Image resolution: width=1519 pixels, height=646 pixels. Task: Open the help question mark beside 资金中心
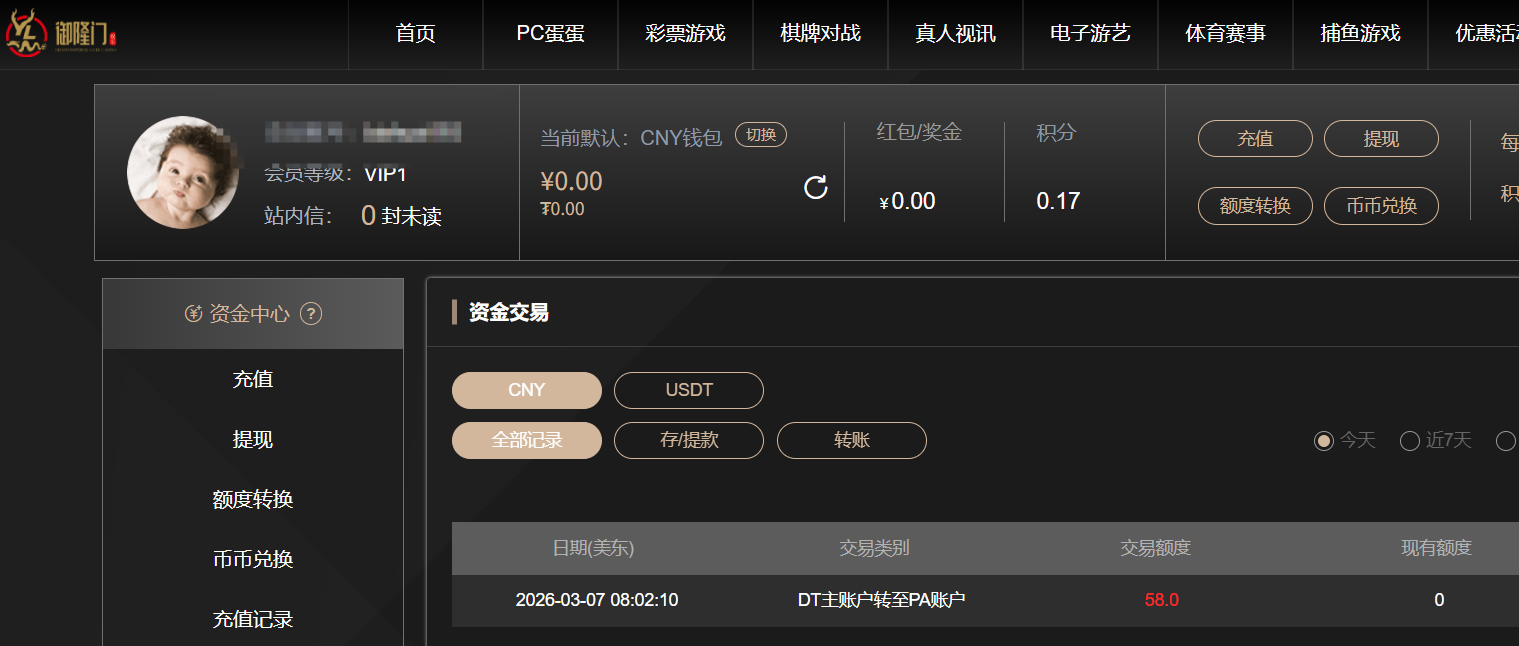[x=311, y=314]
